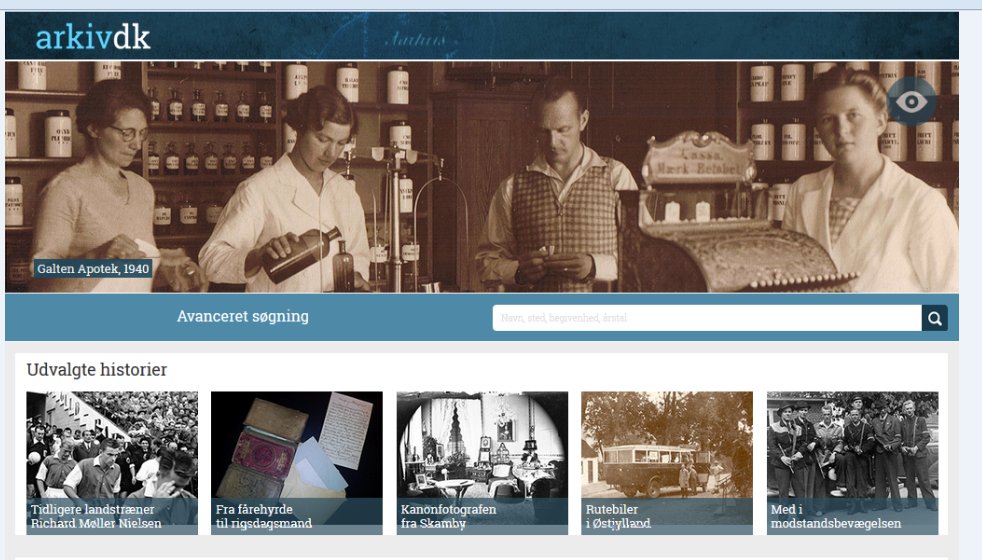Select the Med i modstandsbevægelsen title
This screenshot has width=982, height=560.
[x=835, y=516]
